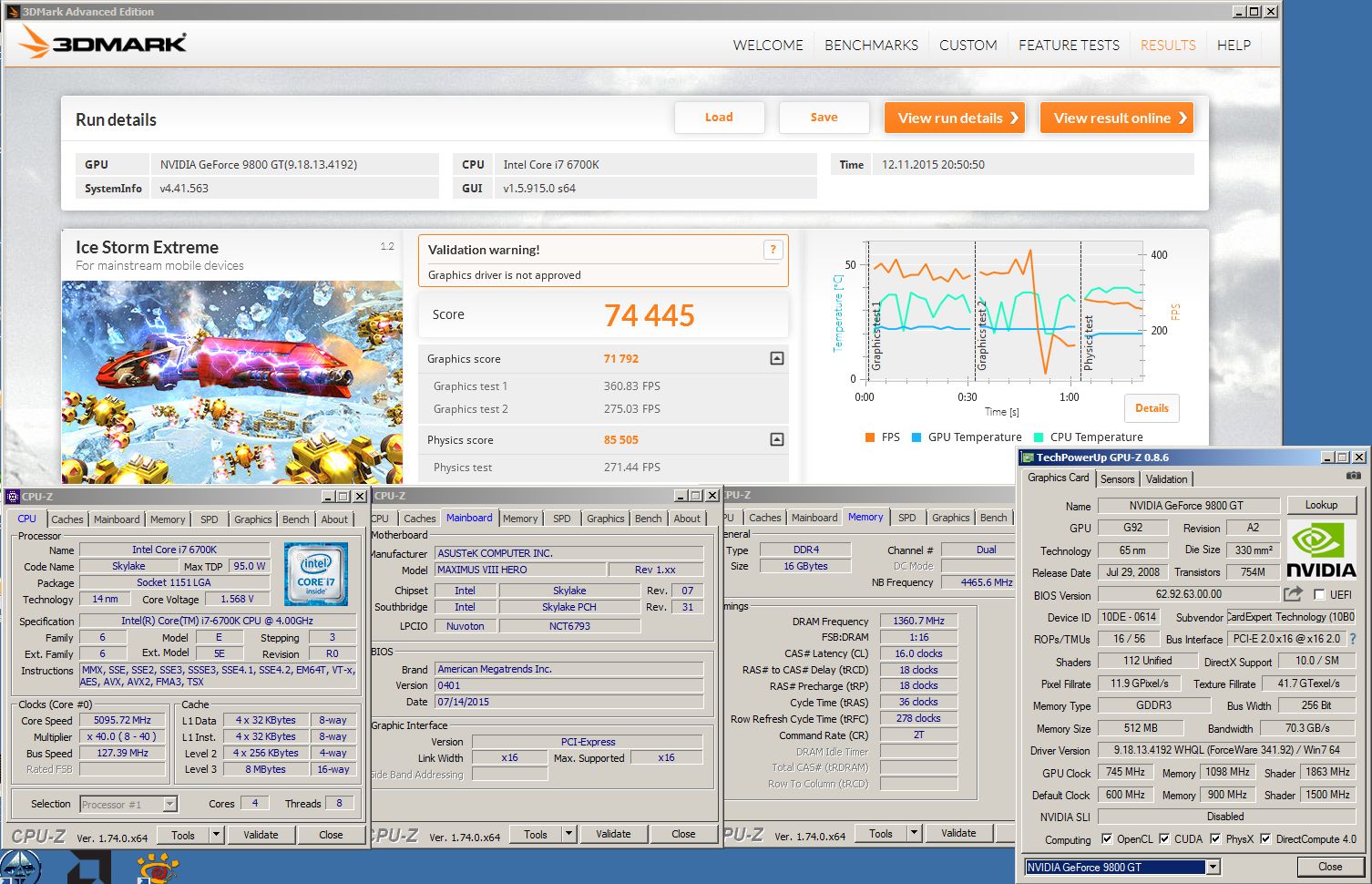Click the teal CPU Temperature legend swatch
Viewport: 1372px width, 884px height.
(x=1039, y=437)
